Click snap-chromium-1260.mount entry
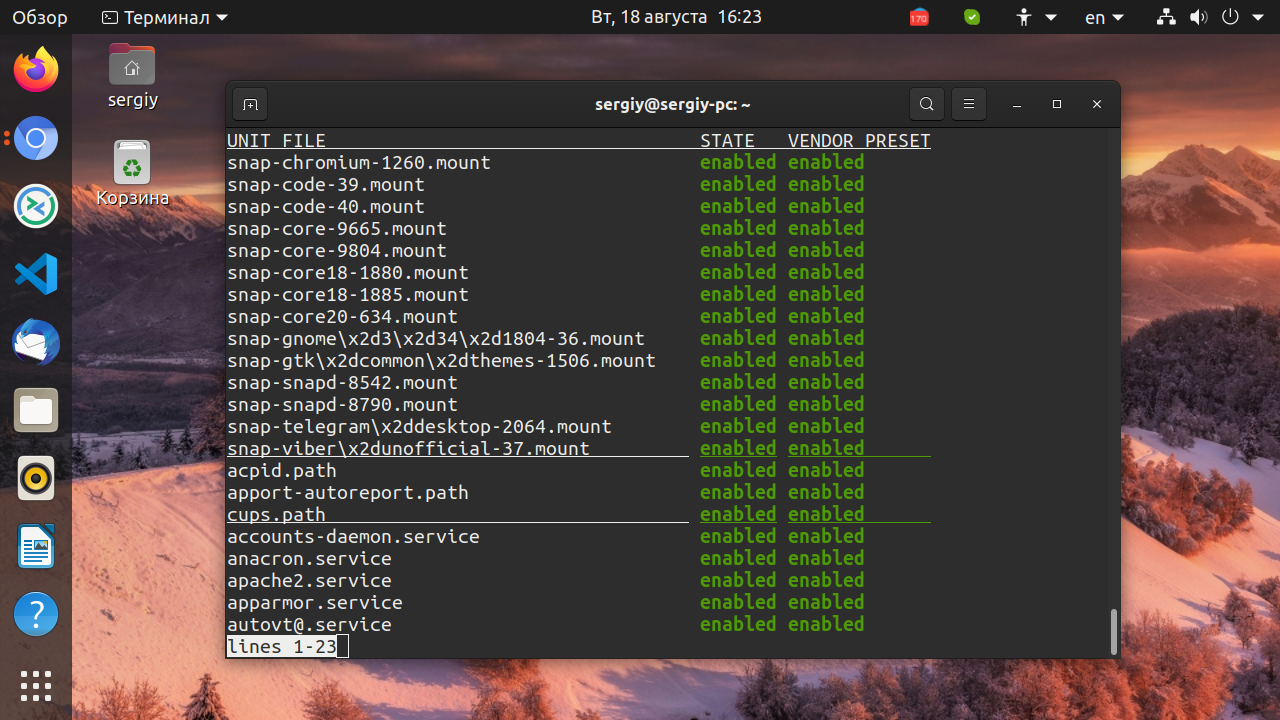This screenshot has width=1280, height=720. pos(359,162)
